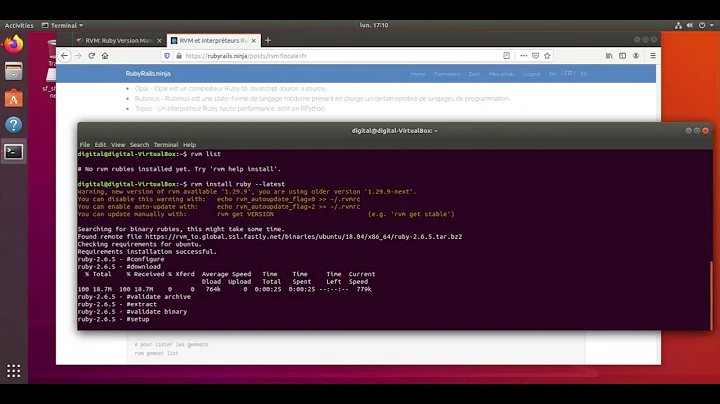Minimize the terminal window
Screen dimensions: 720x404
[688, 131]
